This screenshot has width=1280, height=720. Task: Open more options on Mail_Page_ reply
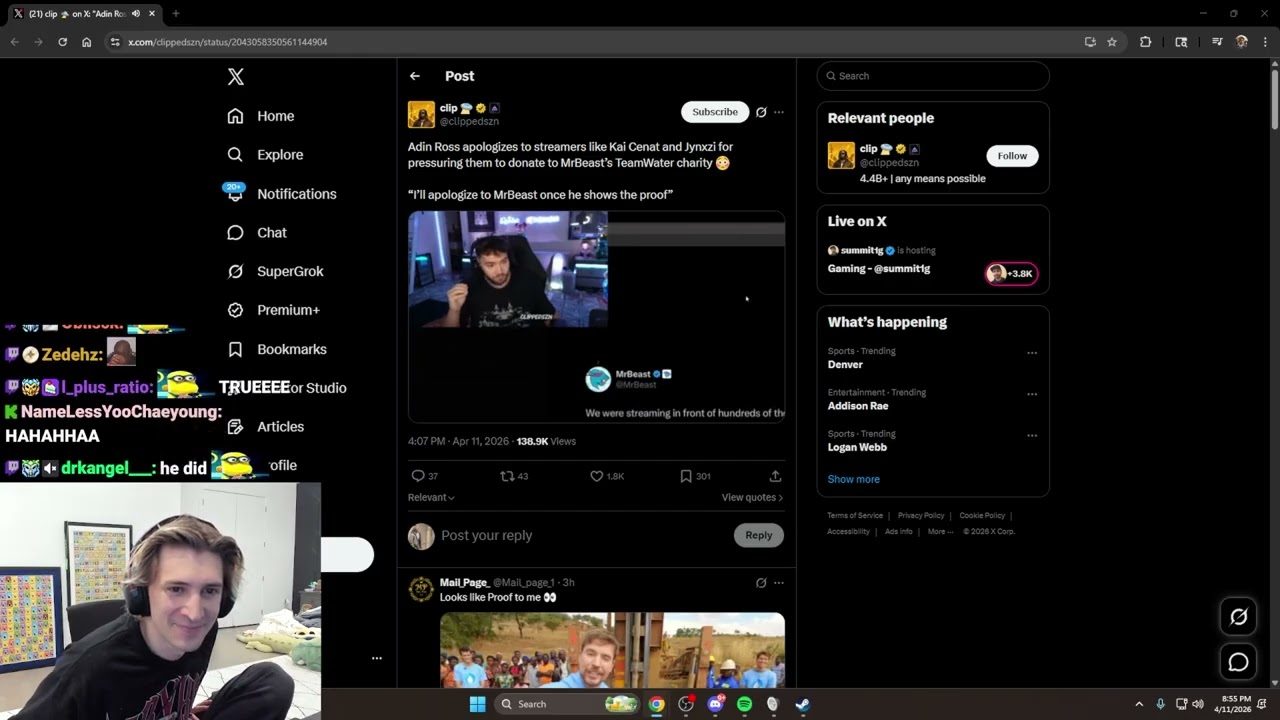pos(779,583)
